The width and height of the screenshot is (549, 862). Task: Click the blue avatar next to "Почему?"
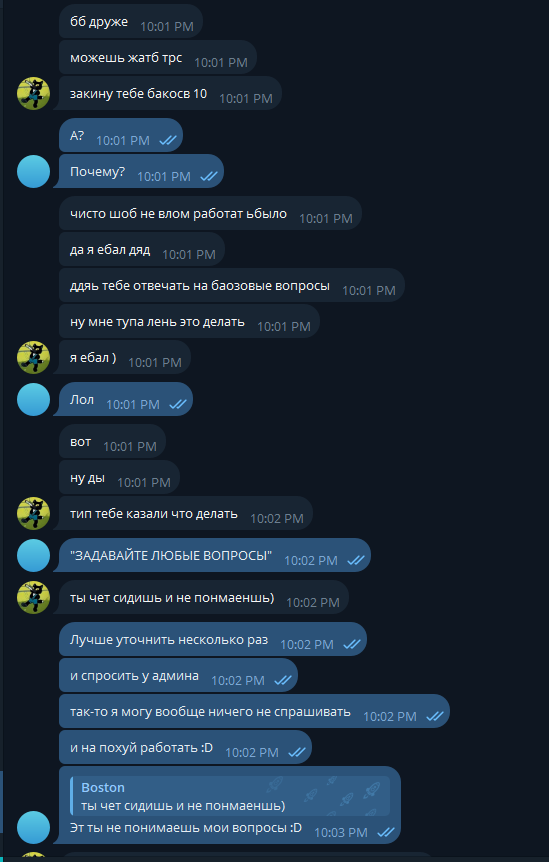coord(34,172)
